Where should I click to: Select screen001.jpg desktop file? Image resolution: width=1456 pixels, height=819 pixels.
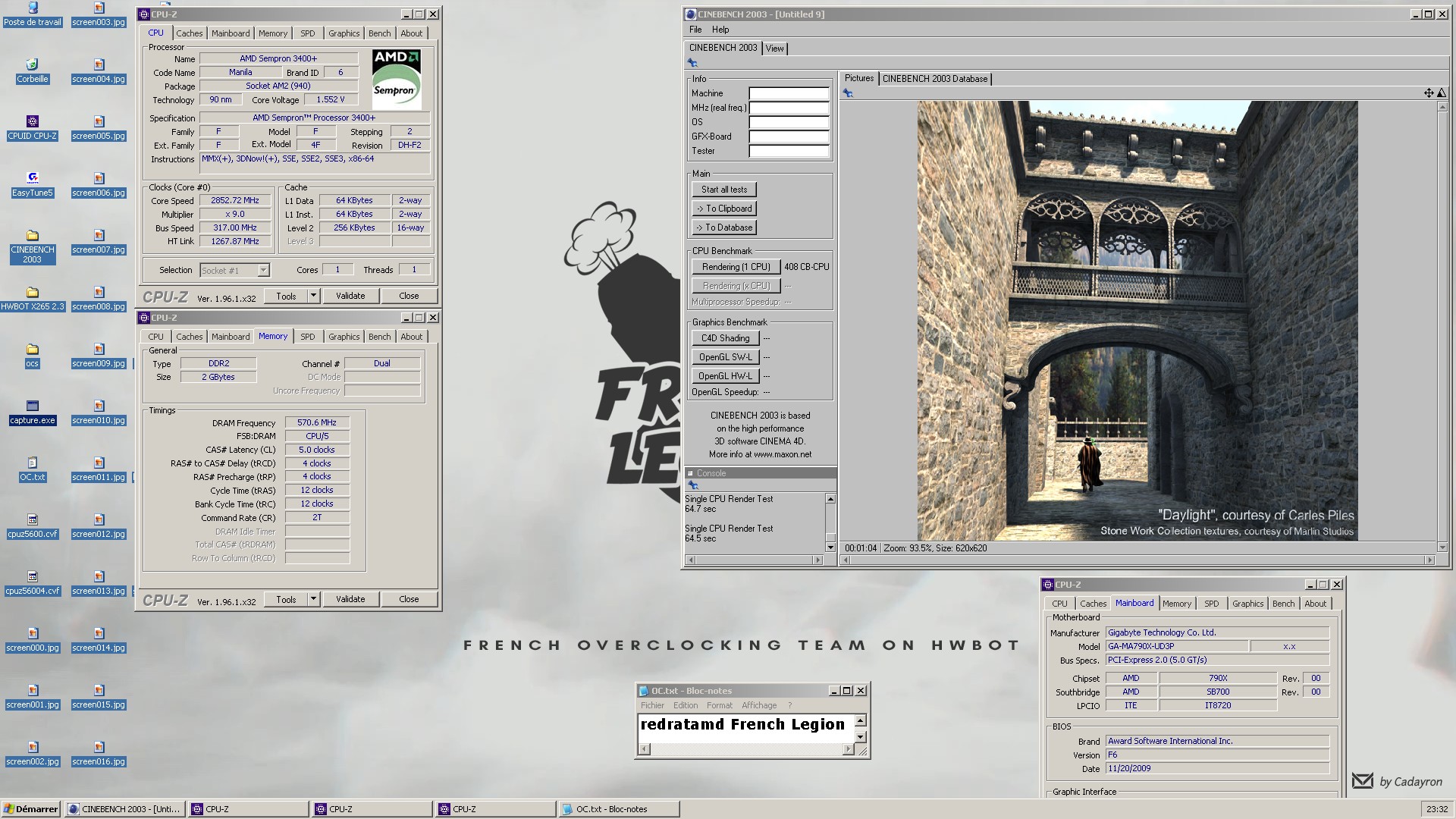tap(33, 697)
